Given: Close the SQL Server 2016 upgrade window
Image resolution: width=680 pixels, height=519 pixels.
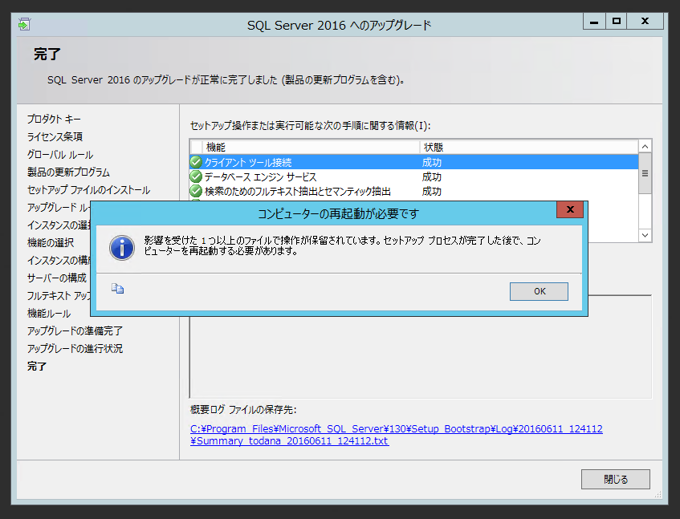Looking at the screenshot, I should [645, 21].
